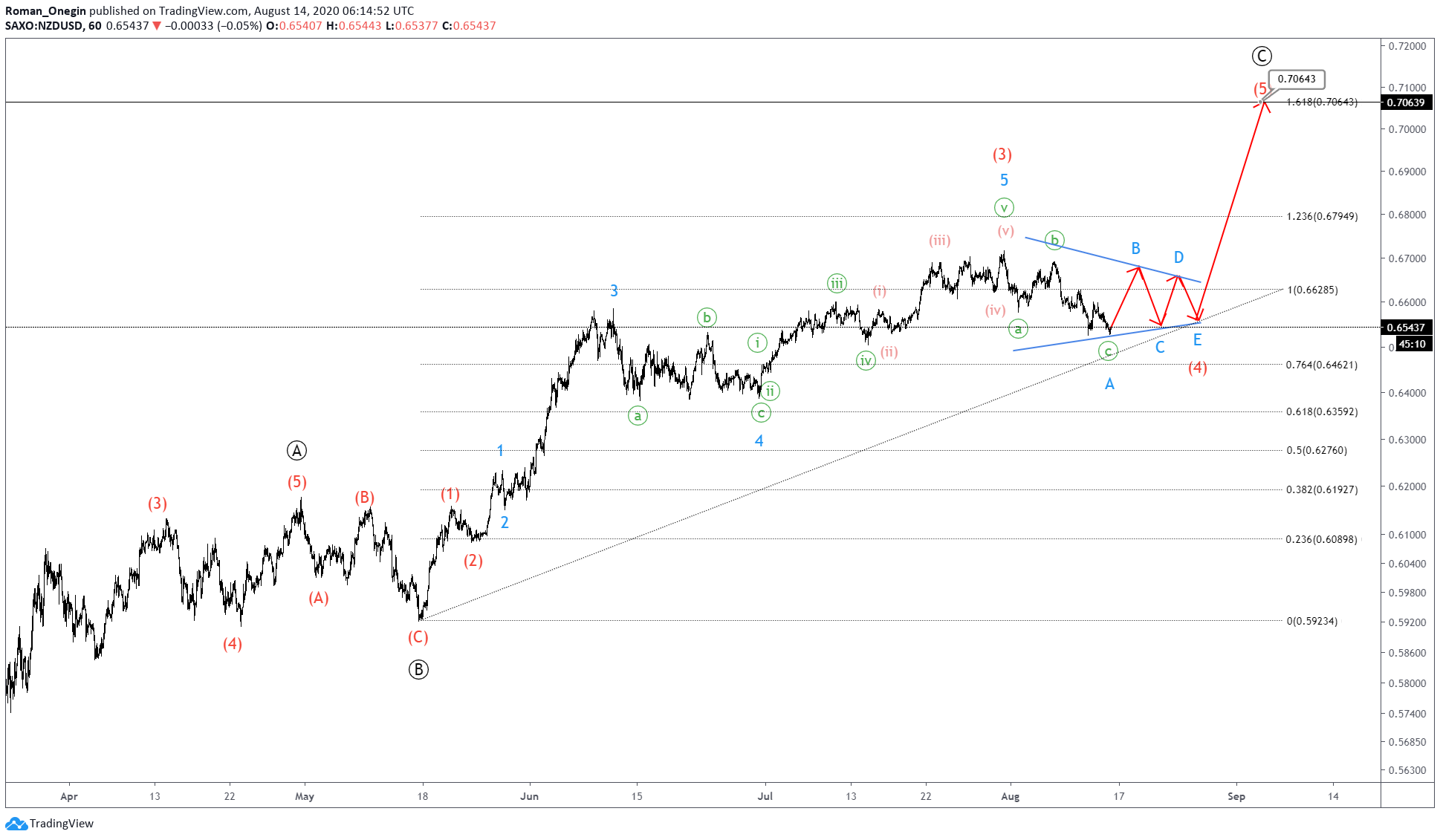Click the circled A wave label

click(x=296, y=450)
